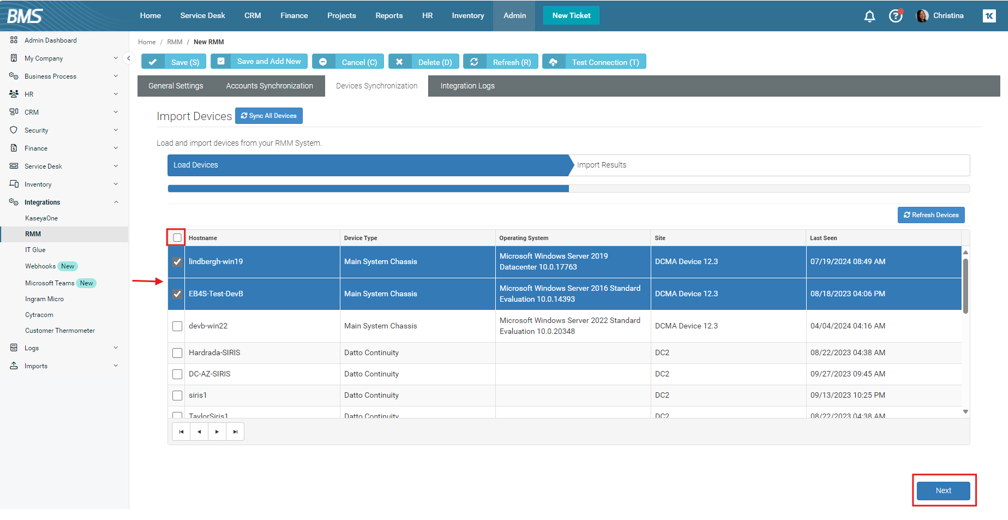Go to next page of device list
Image resolution: width=1008 pixels, height=520 pixels.
217,432
